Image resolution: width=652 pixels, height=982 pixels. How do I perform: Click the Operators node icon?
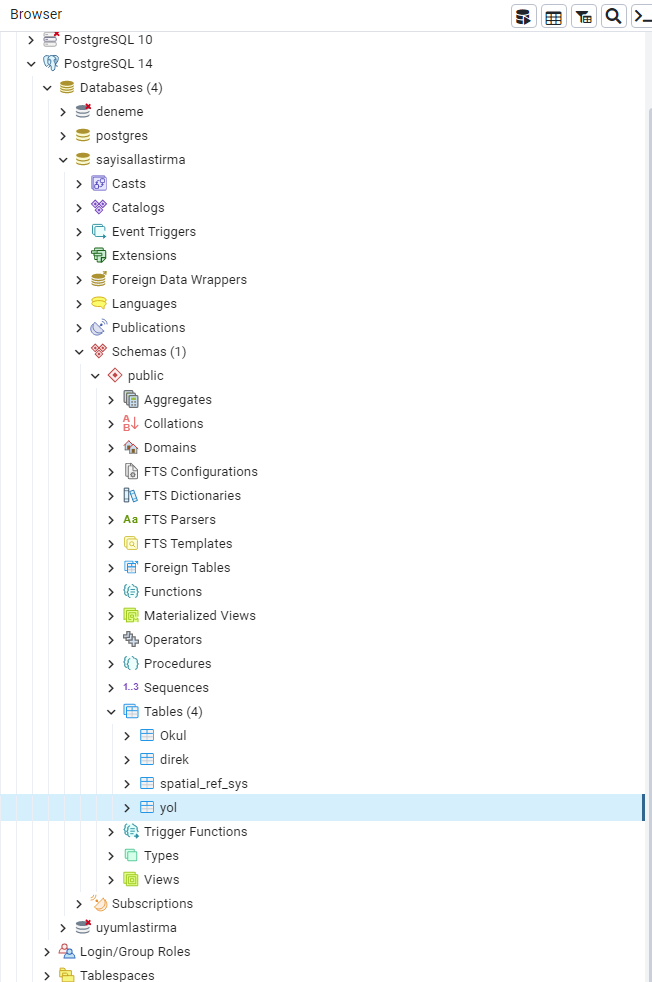pos(131,639)
